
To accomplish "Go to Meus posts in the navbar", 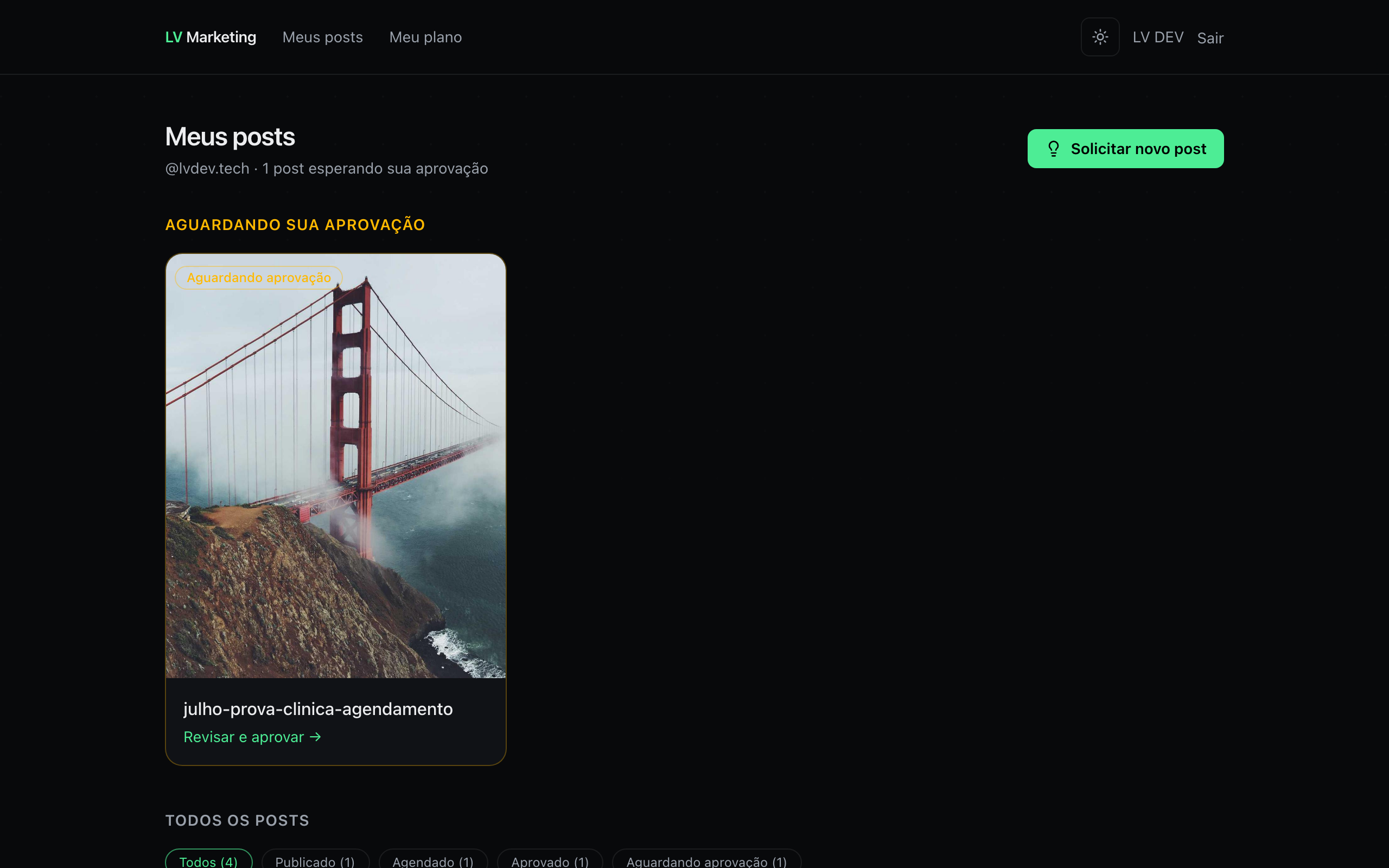I will pyautogui.click(x=323, y=37).
